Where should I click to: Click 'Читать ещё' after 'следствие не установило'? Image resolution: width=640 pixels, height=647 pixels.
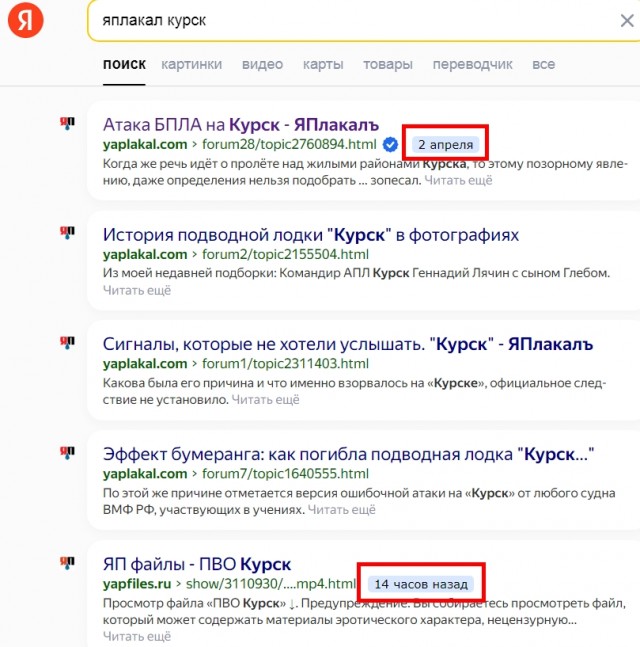click(265, 400)
